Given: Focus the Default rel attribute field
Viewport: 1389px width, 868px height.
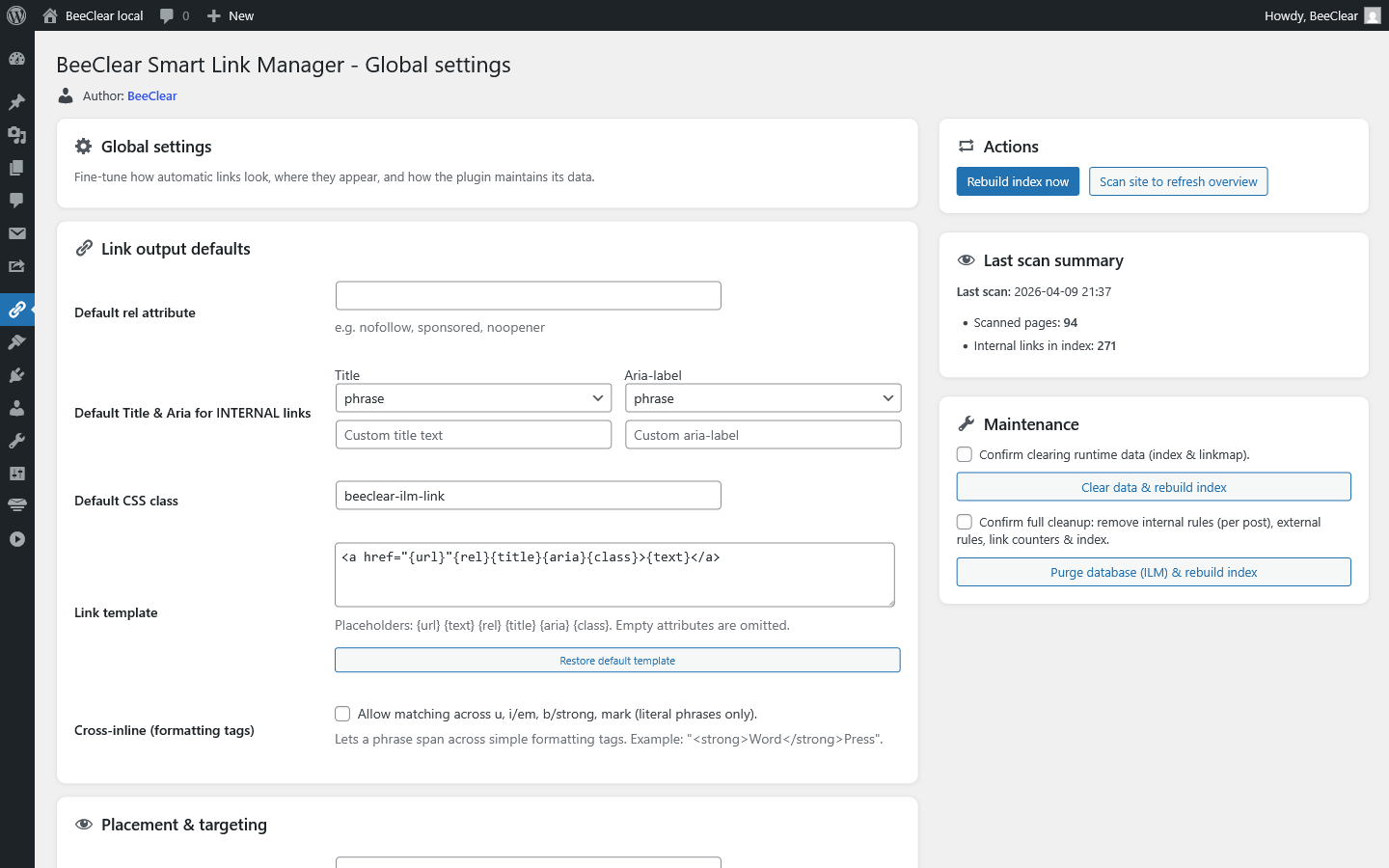Looking at the screenshot, I should point(529,295).
